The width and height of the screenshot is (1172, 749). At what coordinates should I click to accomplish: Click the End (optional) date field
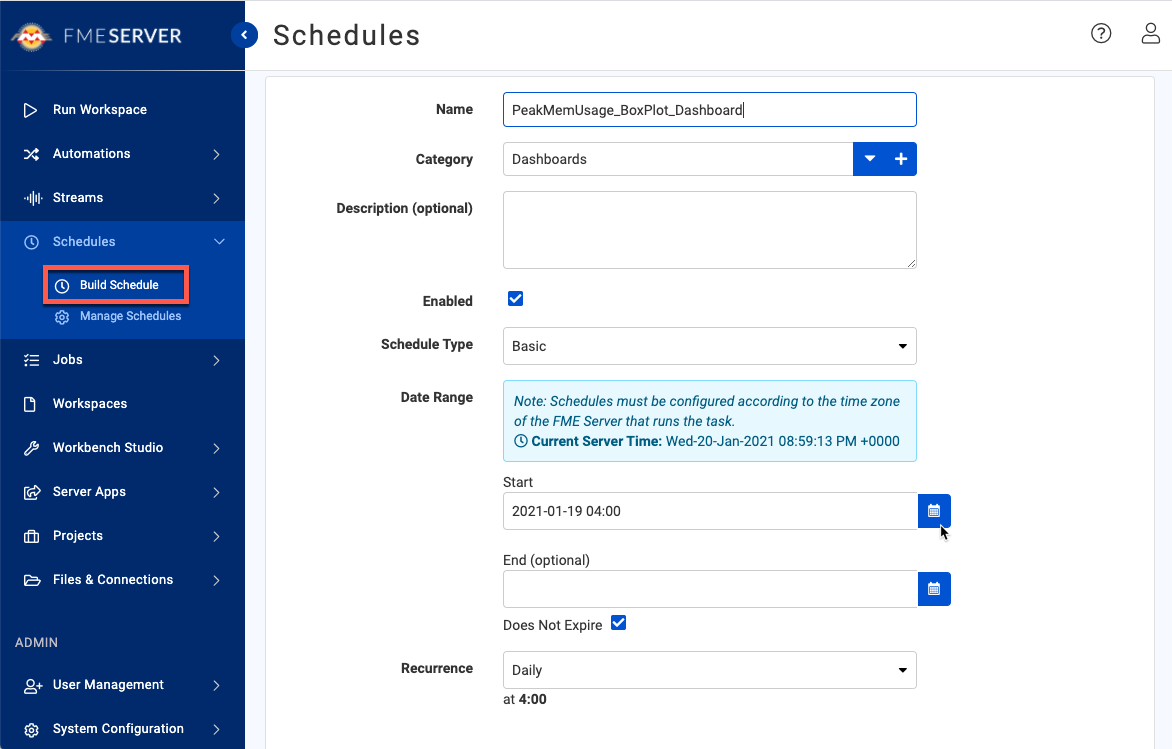[x=710, y=589]
